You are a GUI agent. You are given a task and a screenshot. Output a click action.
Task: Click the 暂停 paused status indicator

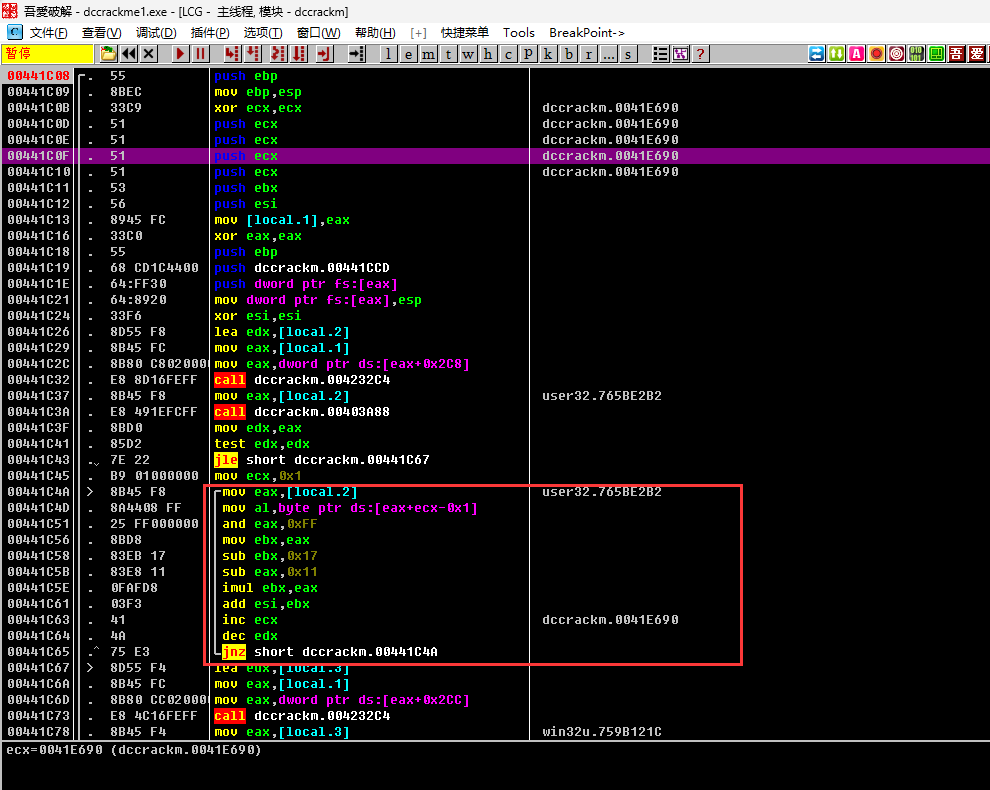(x=48, y=54)
